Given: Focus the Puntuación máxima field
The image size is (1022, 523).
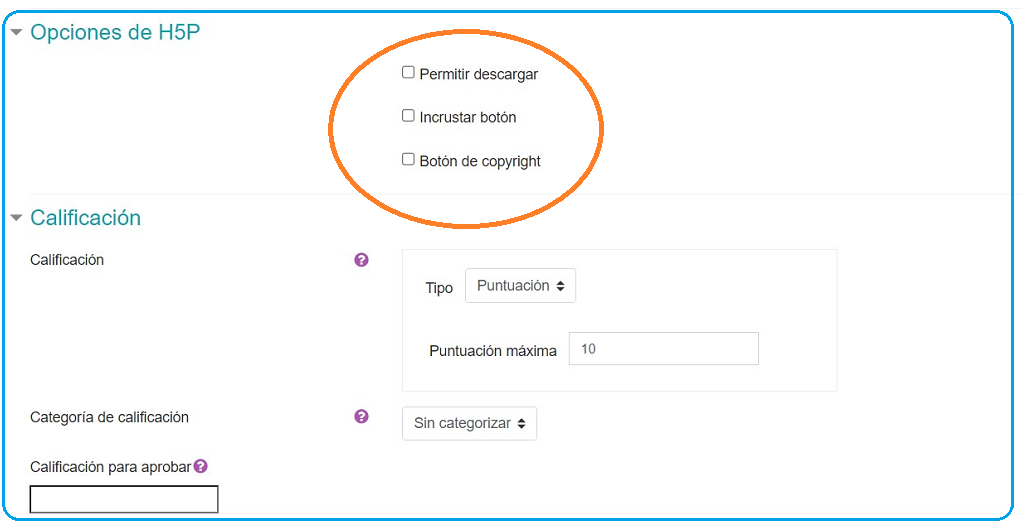Looking at the screenshot, I should coord(664,349).
